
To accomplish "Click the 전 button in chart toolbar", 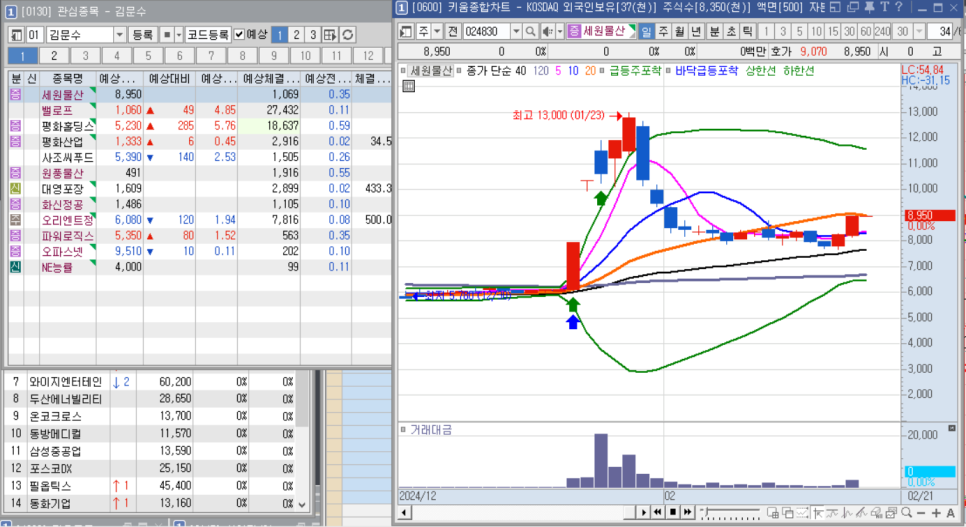I will (x=453, y=31).
